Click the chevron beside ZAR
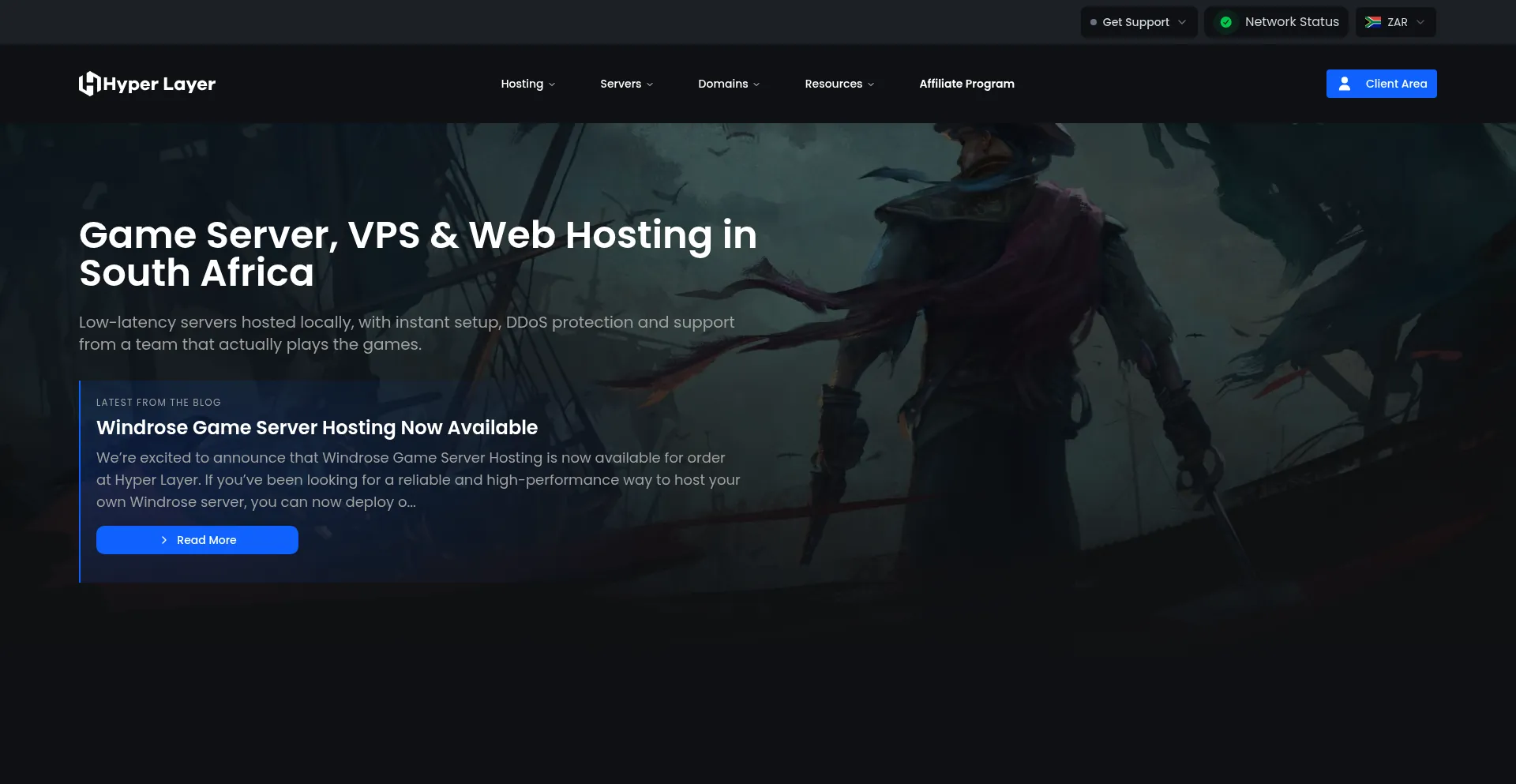 pos(1420,22)
